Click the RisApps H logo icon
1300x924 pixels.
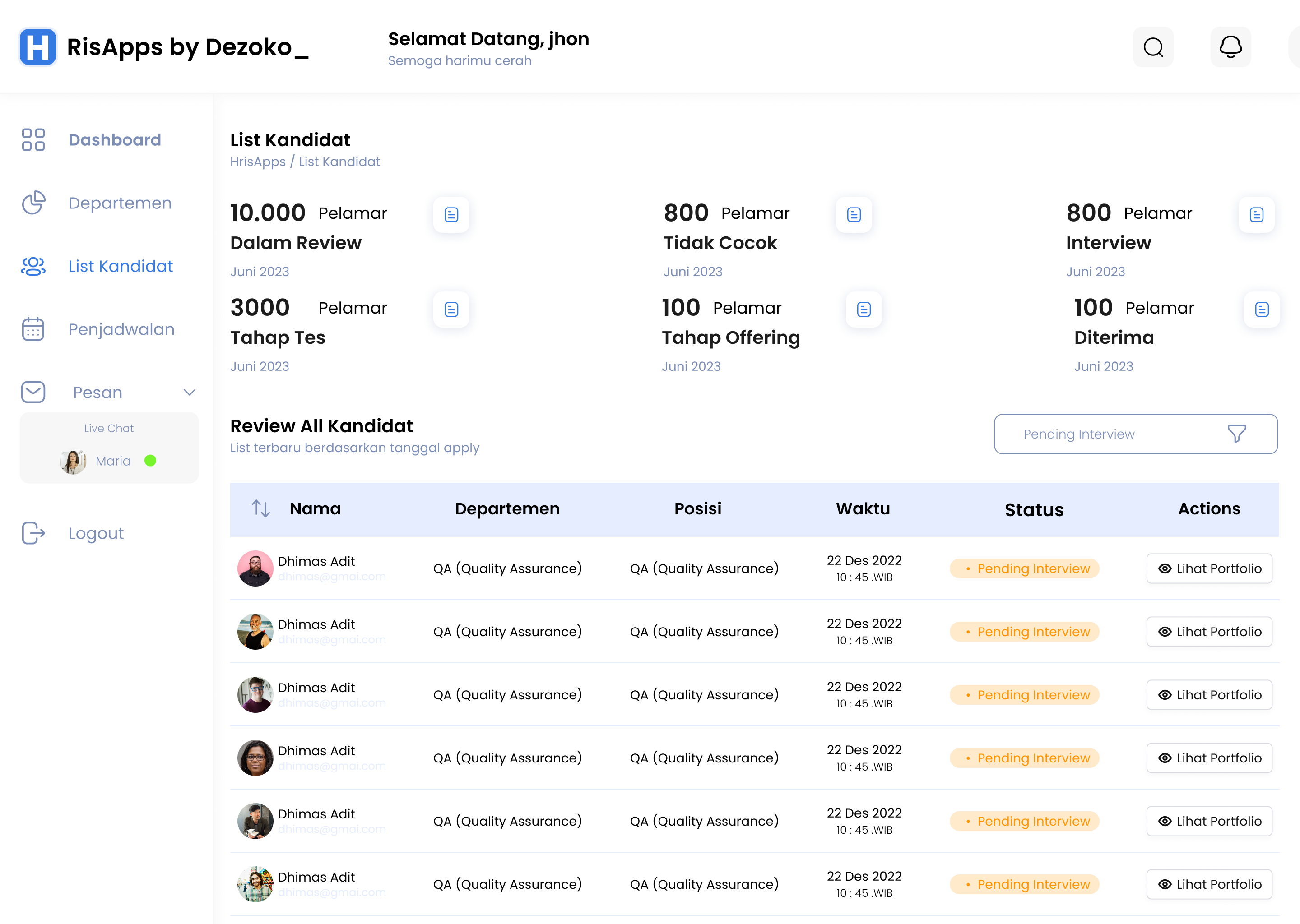(37, 47)
